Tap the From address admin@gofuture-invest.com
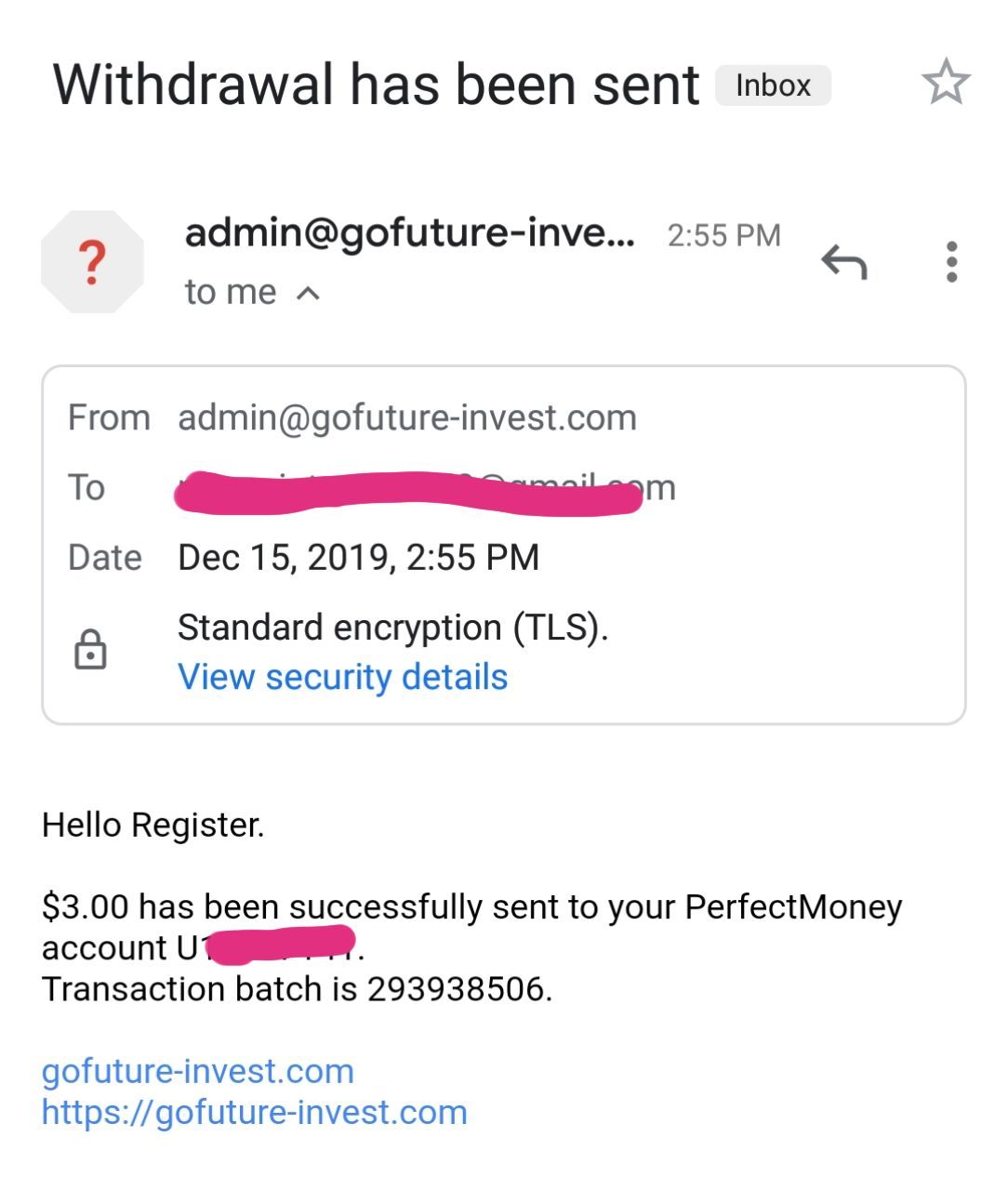 coord(406,418)
